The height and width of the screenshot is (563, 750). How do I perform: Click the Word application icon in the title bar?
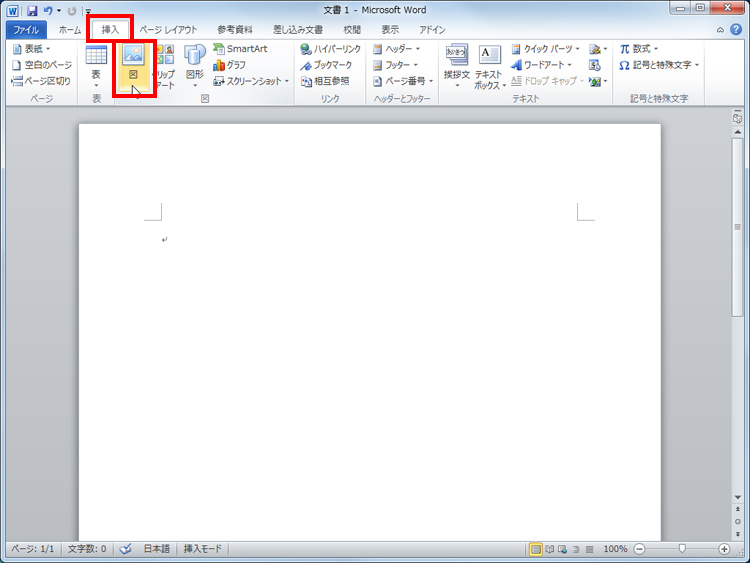click(x=12, y=11)
